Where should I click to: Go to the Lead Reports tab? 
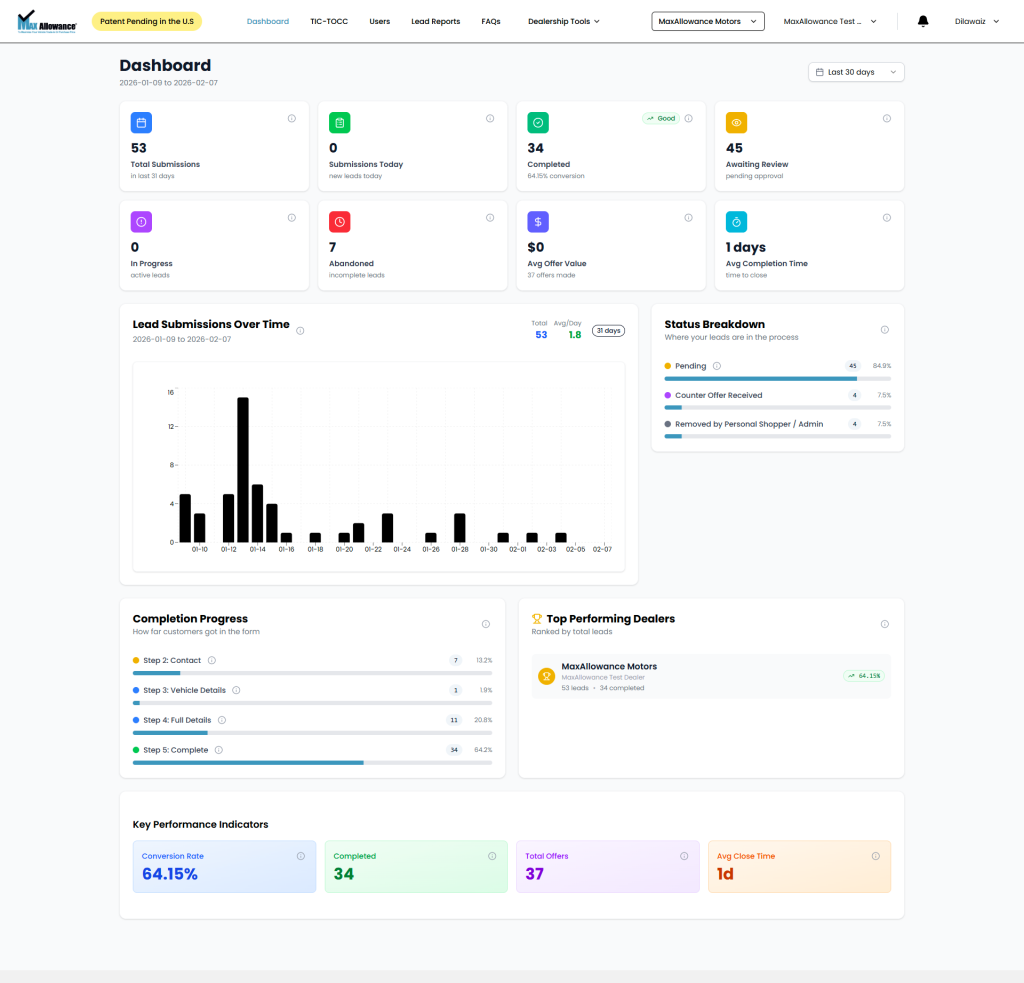pyautogui.click(x=435, y=21)
